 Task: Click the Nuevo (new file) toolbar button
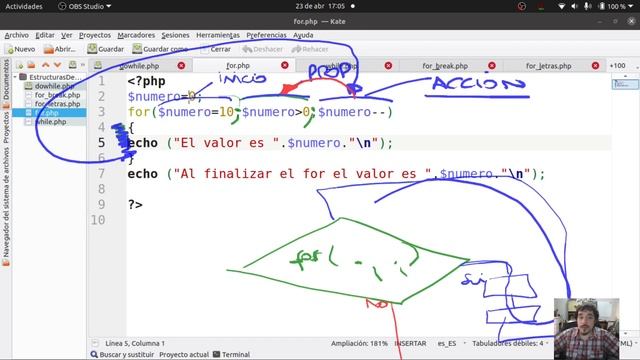click(20, 49)
